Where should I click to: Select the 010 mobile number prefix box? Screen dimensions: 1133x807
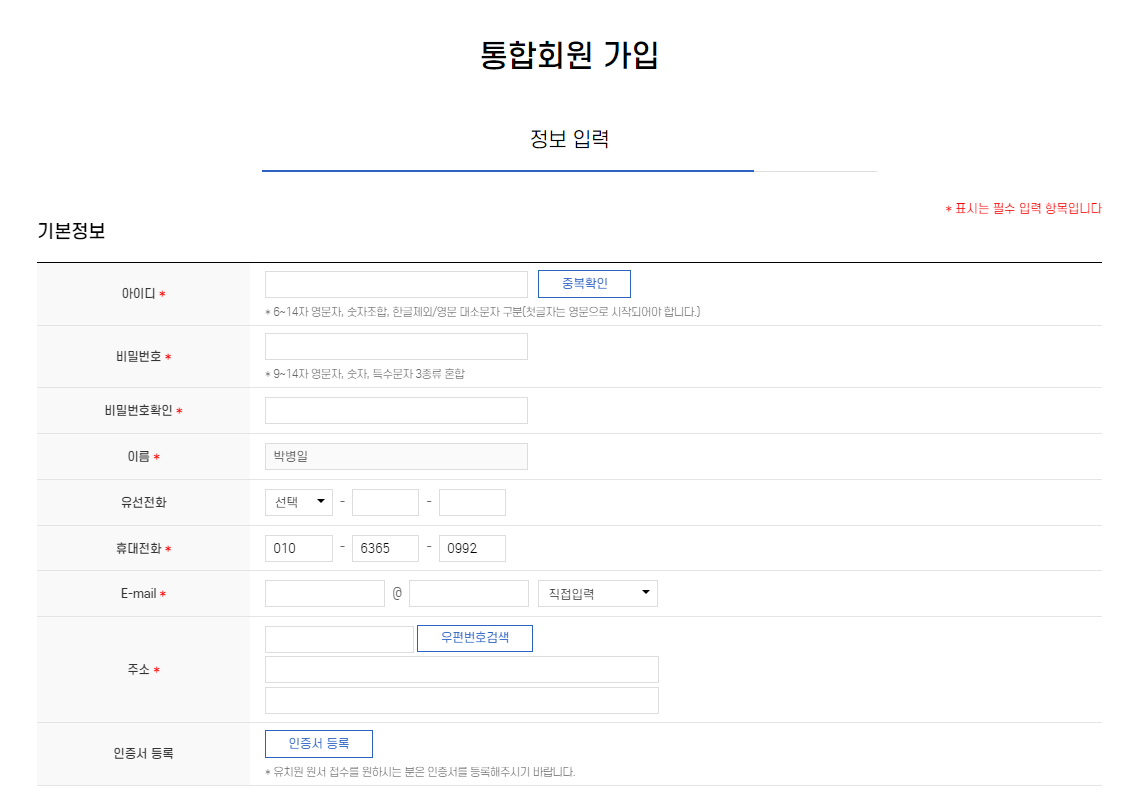pos(298,548)
